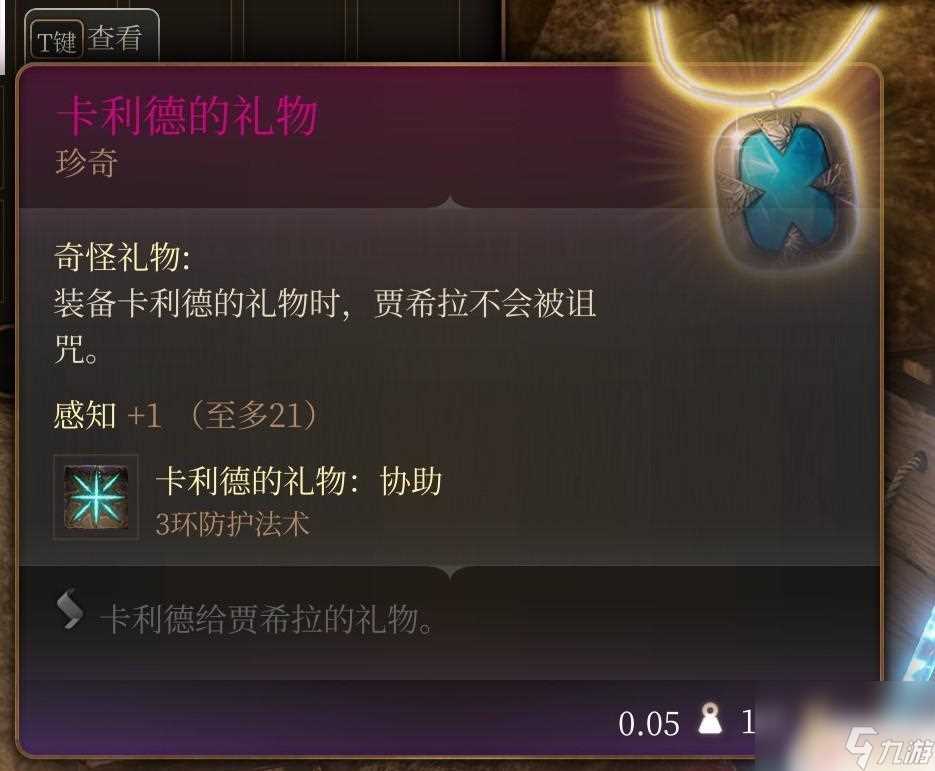Click the blue gem amulet image
This screenshot has height=771, width=935.
[780, 187]
